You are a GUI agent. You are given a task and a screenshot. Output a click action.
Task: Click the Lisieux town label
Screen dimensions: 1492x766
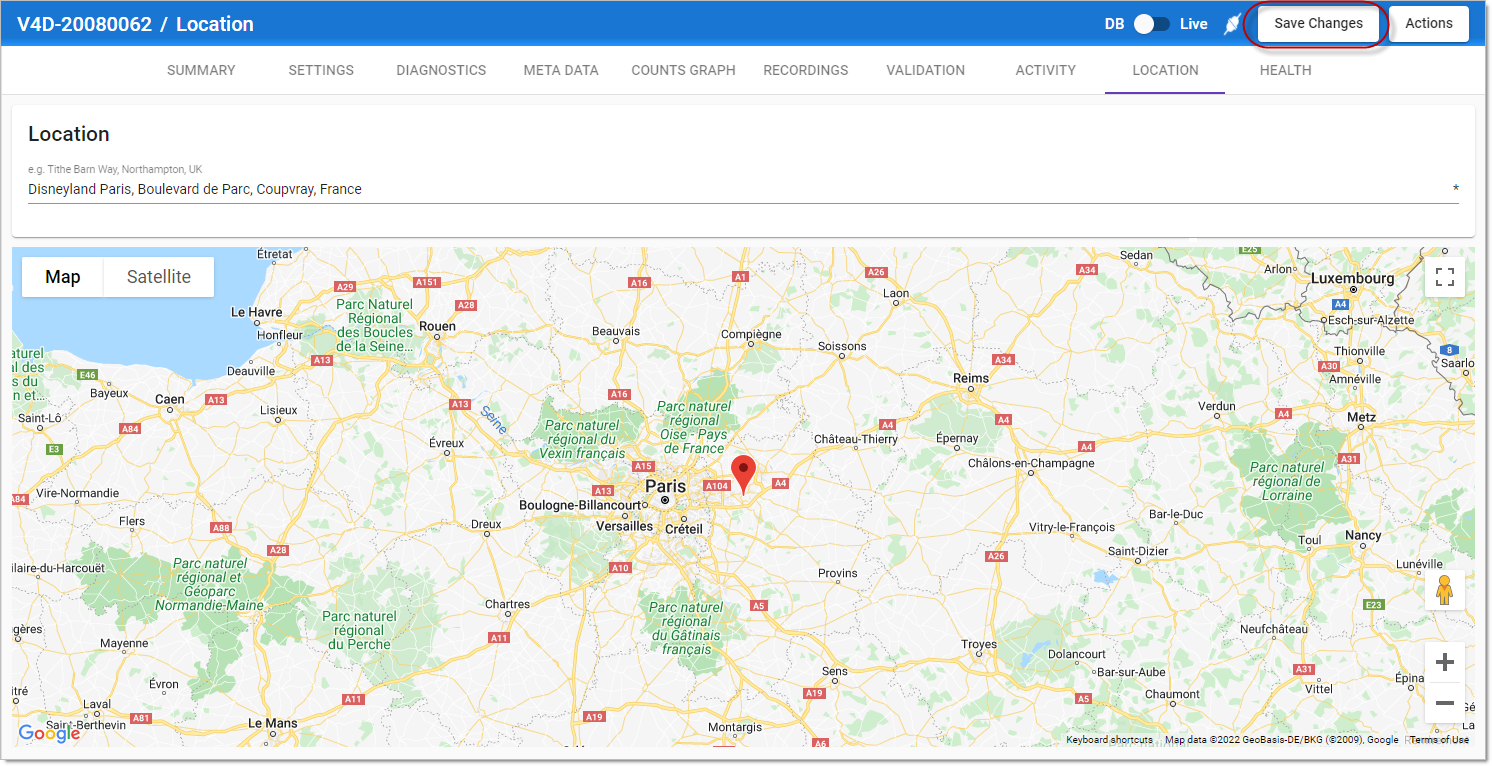pos(278,410)
